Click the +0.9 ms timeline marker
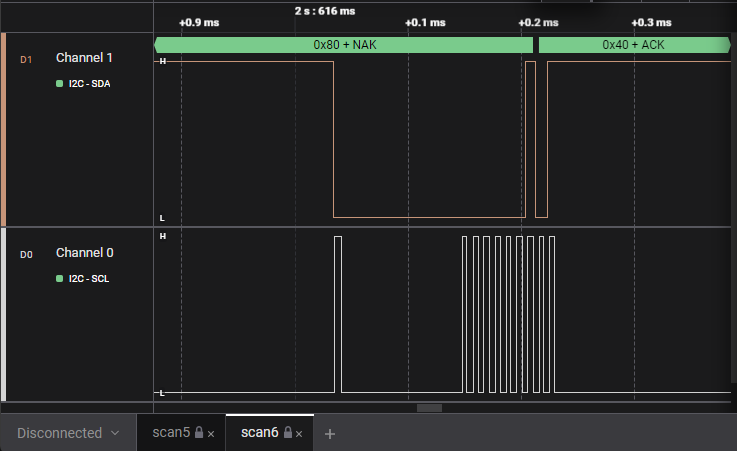Screen dimensions: 737x451 coord(198,22)
